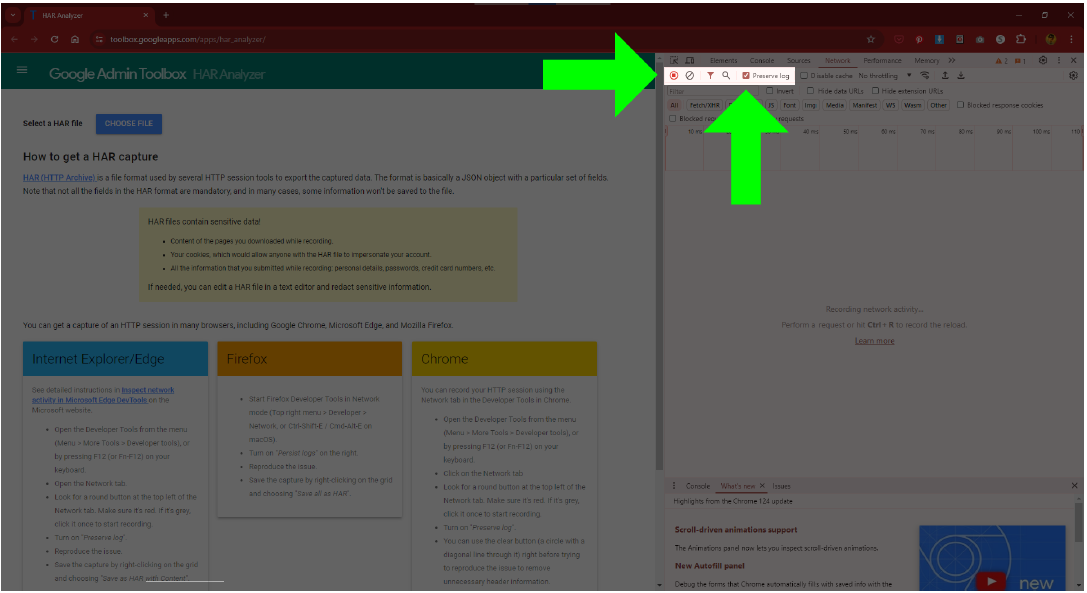Click the import HAR upload icon
1087x593 pixels.
tap(945, 76)
